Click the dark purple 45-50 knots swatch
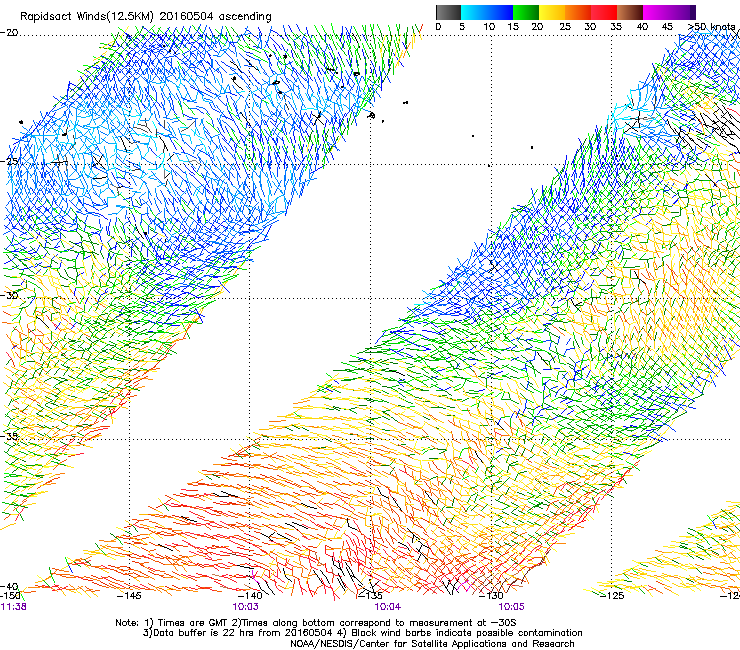Image resolution: width=740 pixels, height=650 pixels. (x=682, y=12)
